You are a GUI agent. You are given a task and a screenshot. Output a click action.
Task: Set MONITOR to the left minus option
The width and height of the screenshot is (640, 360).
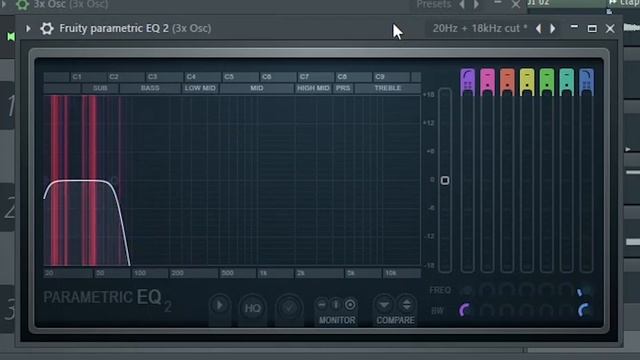click(322, 304)
